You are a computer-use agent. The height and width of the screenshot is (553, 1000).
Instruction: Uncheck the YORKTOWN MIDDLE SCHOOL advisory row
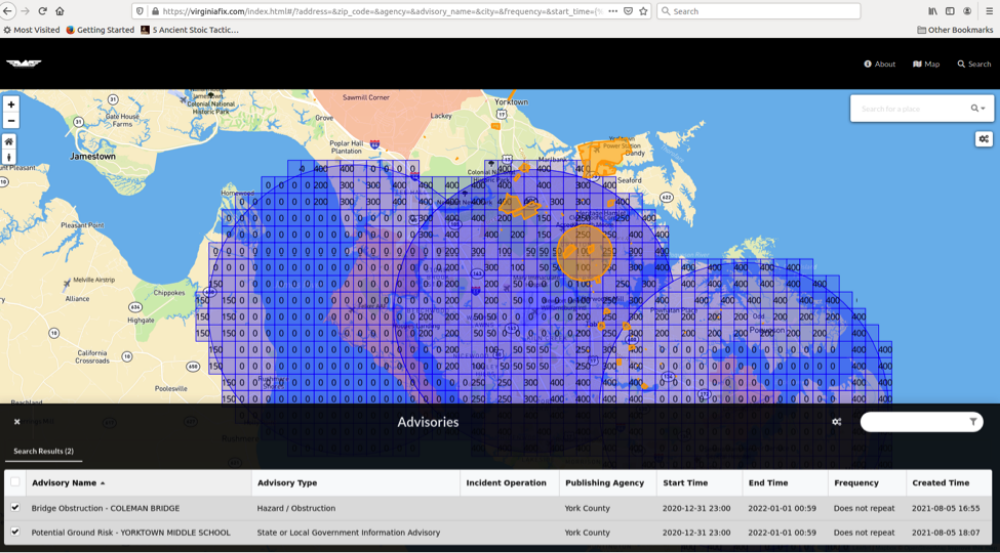pyautogui.click(x=15, y=532)
